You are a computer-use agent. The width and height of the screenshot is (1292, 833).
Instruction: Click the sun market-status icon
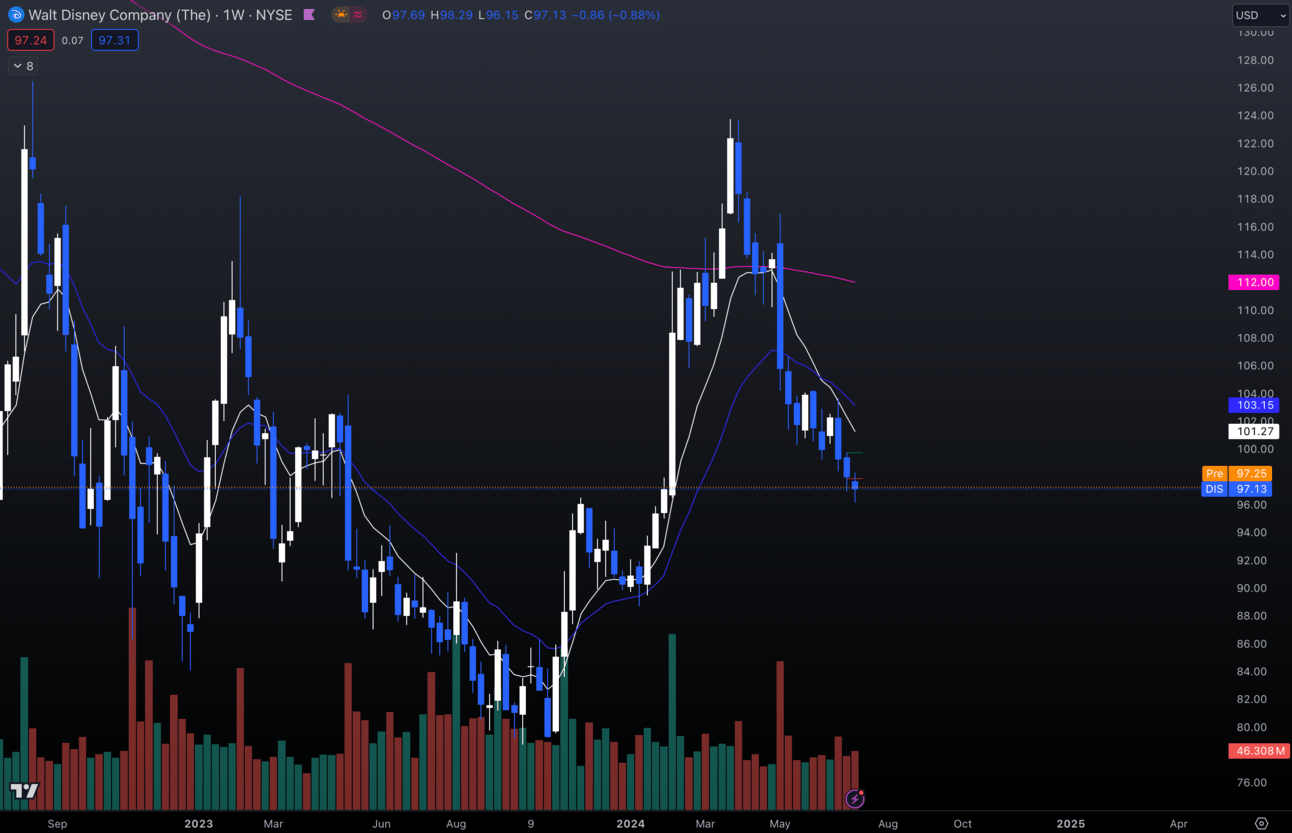tap(341, 15)
